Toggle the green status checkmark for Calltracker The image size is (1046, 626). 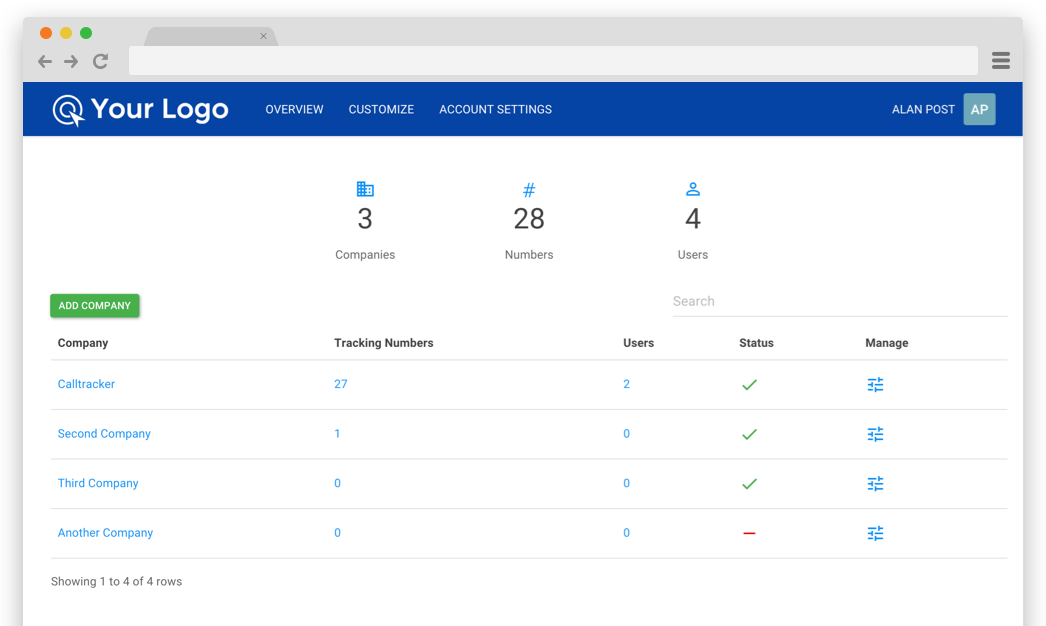(749, 384)
